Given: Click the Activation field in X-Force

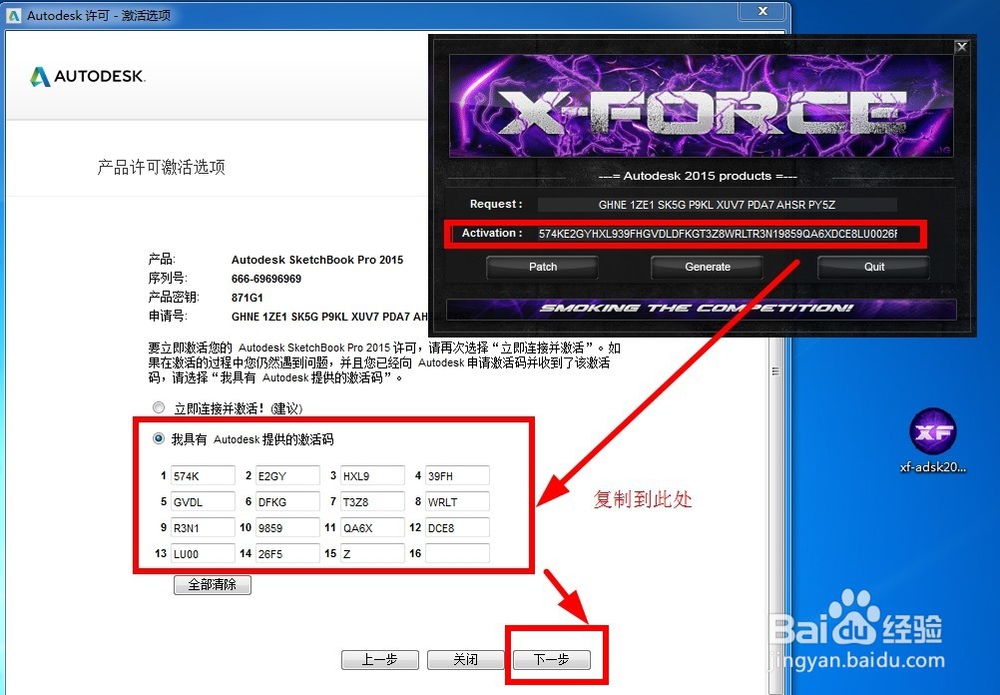Looking at the screenshot, I should [718, 234].
